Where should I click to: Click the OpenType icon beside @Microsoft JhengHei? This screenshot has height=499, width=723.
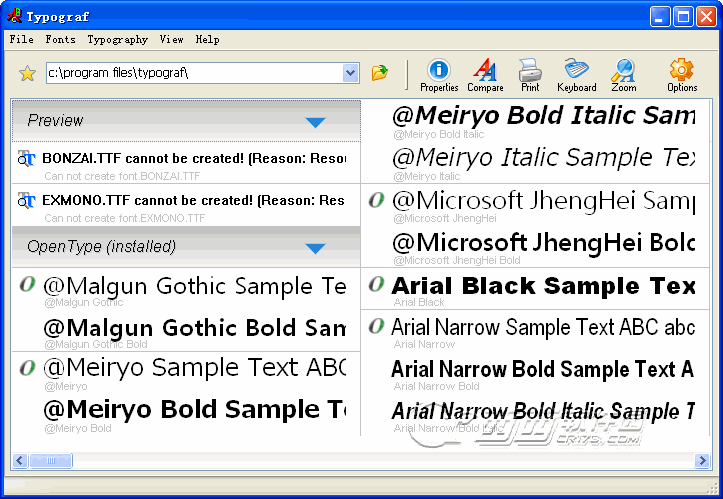(376, 200)
